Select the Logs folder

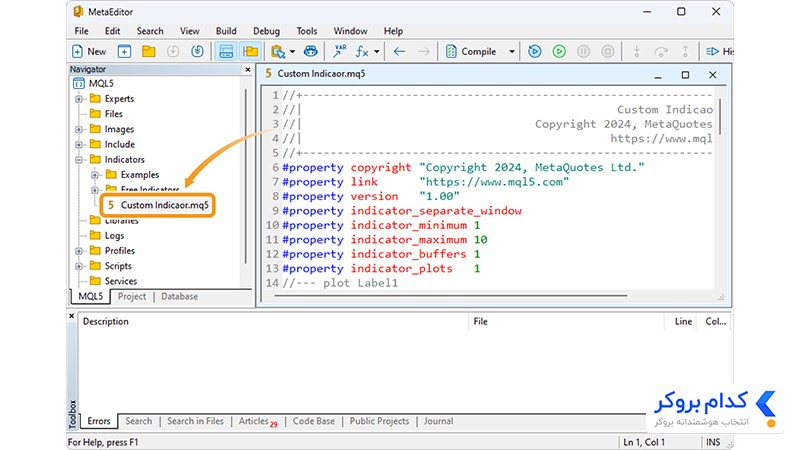[x=107, y=235]
